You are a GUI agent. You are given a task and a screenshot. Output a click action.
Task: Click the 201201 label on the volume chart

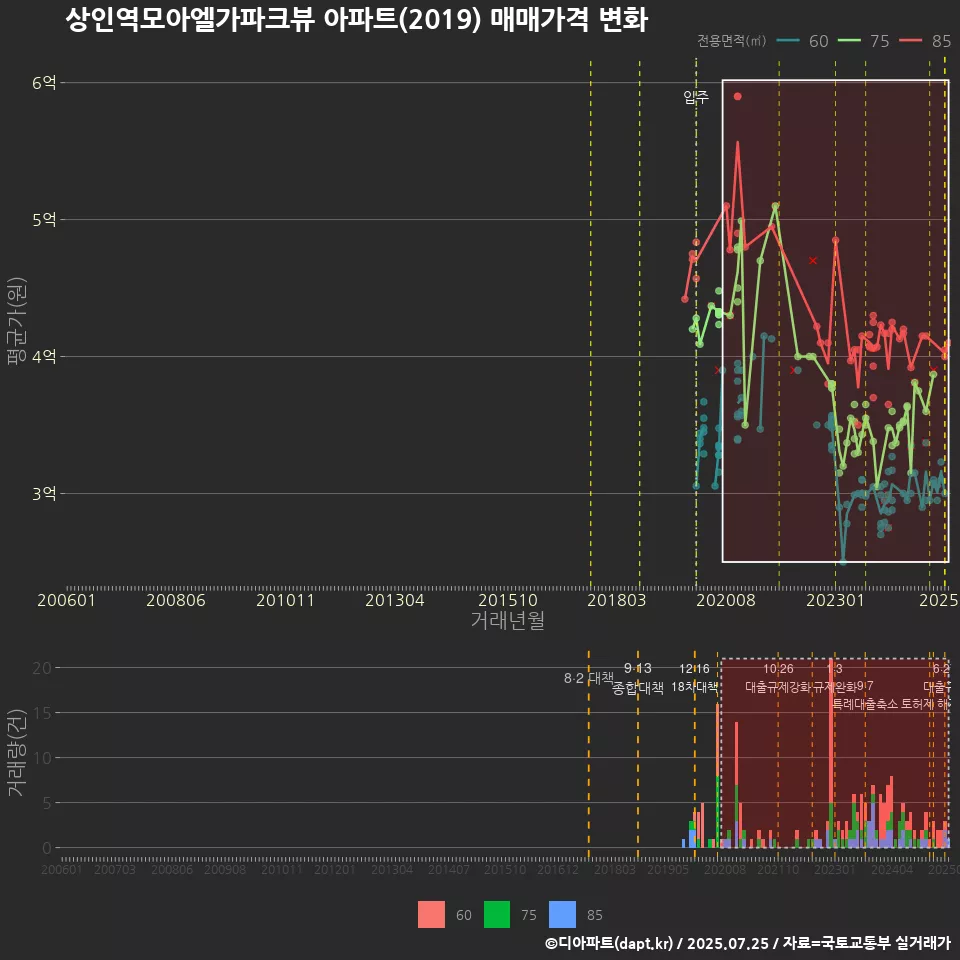click(335, 869)
